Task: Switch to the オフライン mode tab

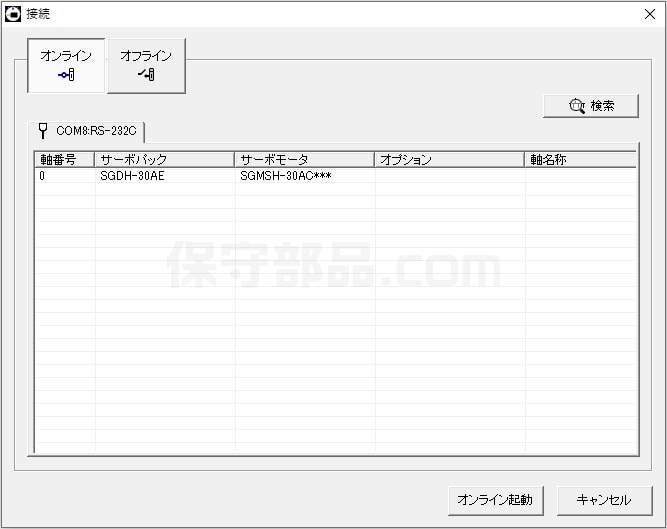Action: pos(146,65)
